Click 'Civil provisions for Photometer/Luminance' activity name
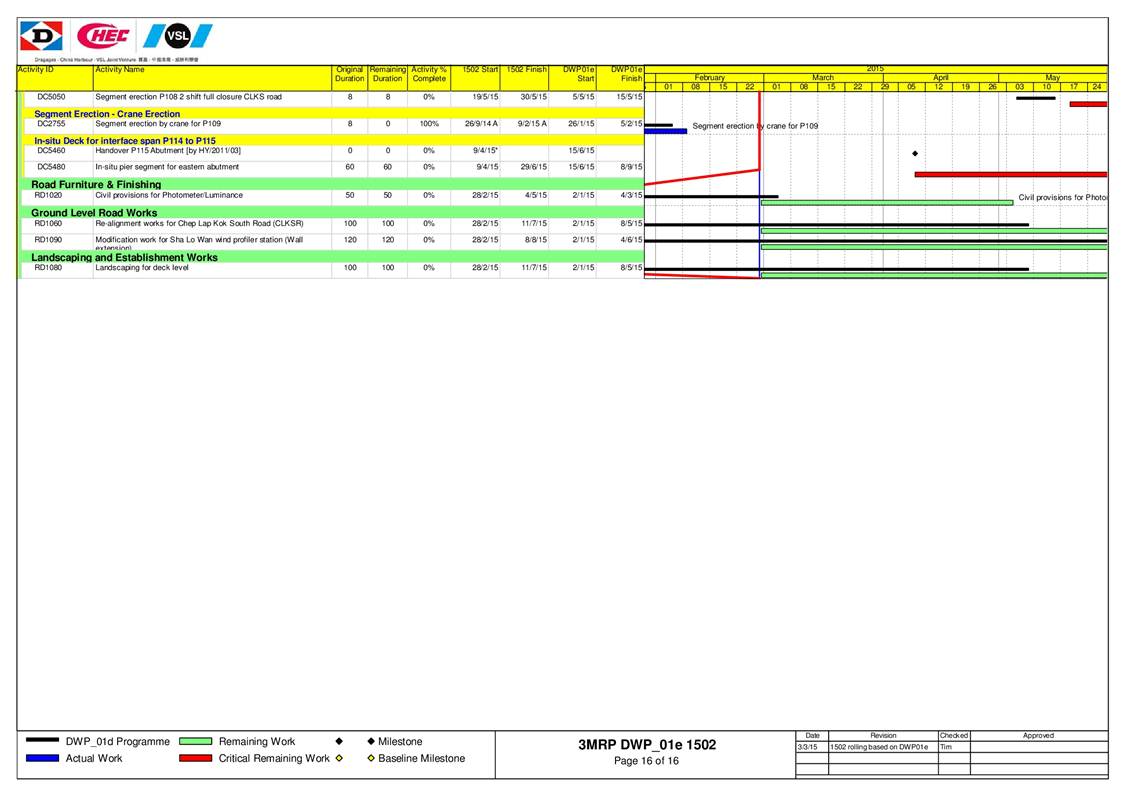Image resolution: width=1123 pixels, height=793 pixels. 169,195
